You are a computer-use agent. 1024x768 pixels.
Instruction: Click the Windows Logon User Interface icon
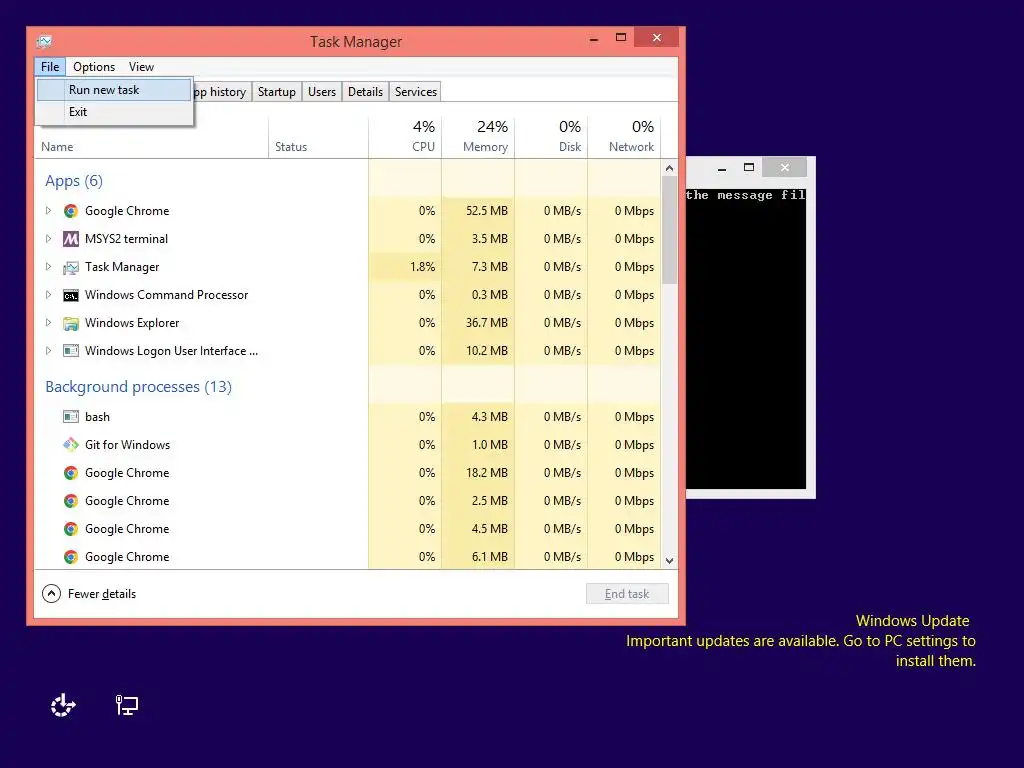tap(71, 351)
